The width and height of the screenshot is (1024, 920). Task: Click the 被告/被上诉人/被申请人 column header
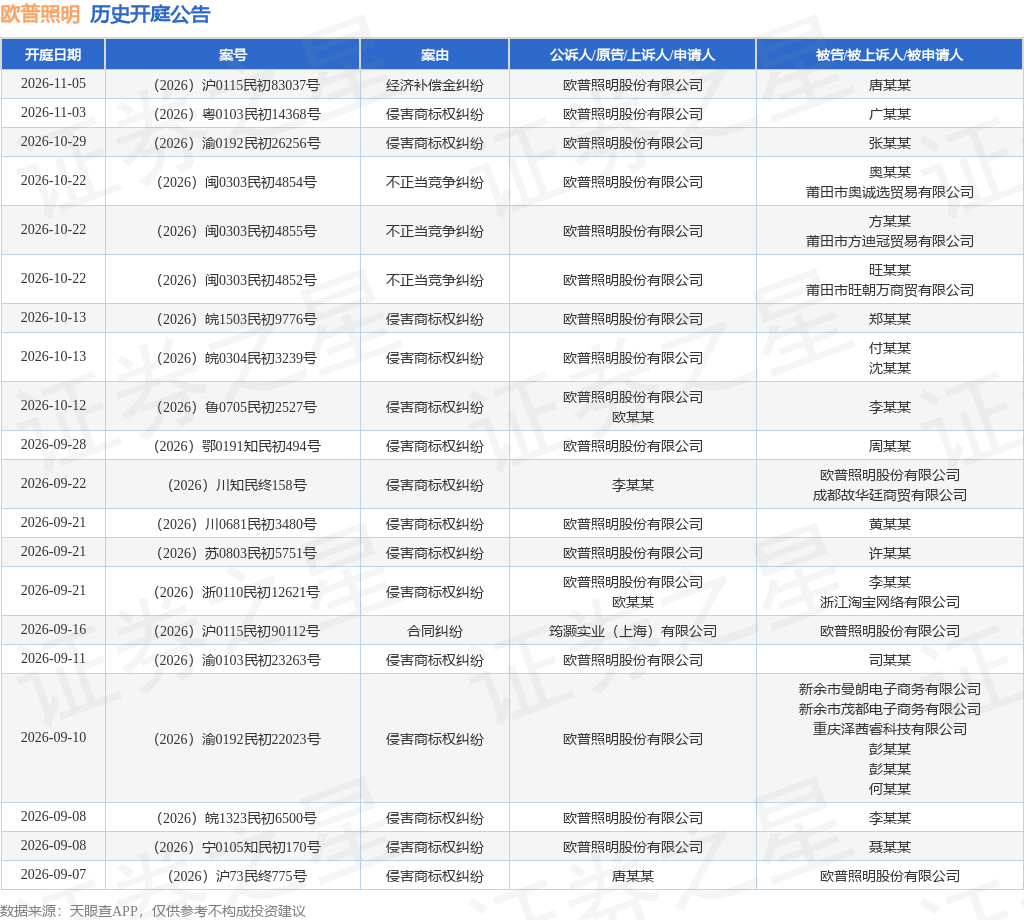[x=889, y=55]
